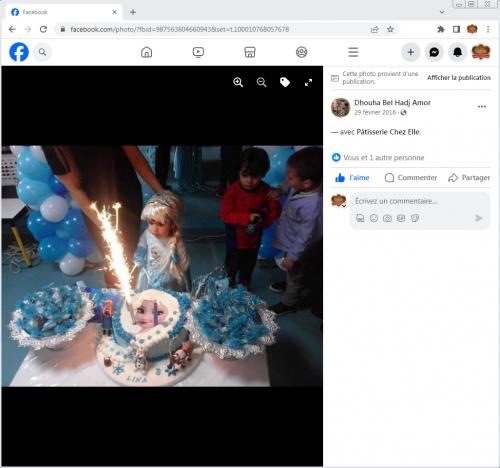Screen dimensions: 500x468
Task: Click Afficher la publication link
Action: click(x=459, y=78)
